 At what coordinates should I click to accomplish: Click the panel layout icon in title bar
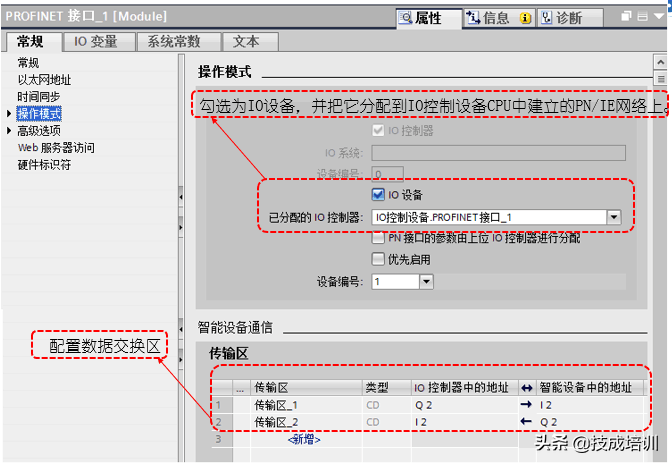642,16
